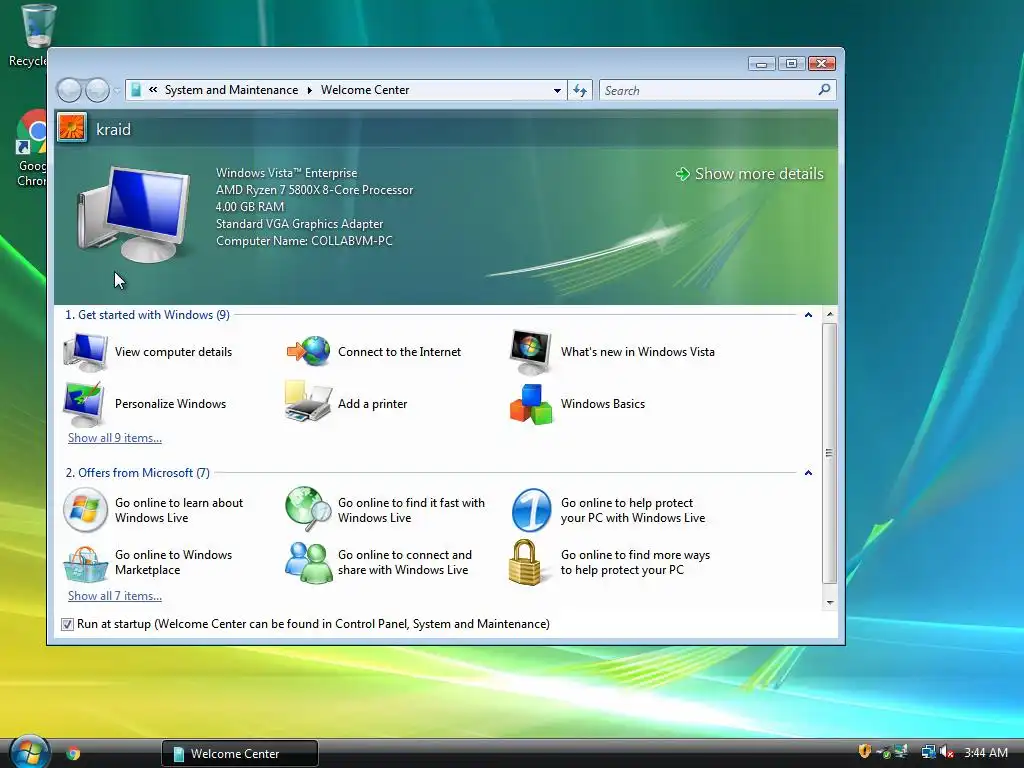
Task: Click System and Maintenance breadcrumb
Action: tap(231, 90)
